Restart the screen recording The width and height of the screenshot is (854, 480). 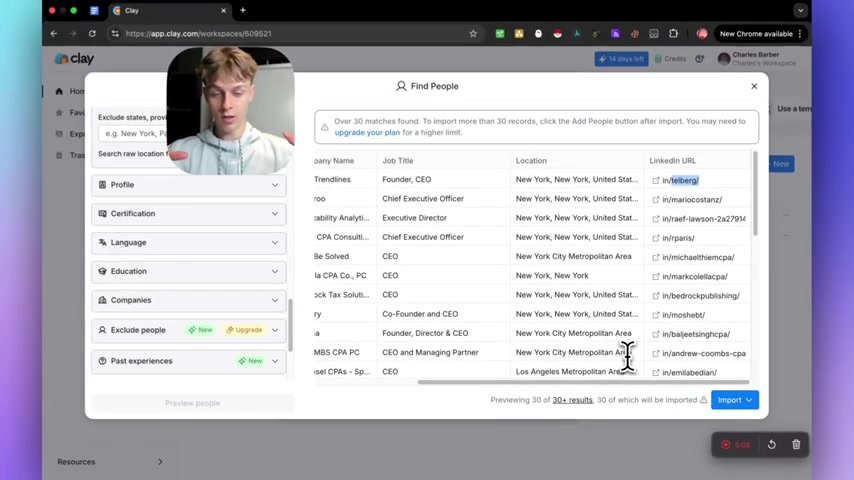click(772, 445)
